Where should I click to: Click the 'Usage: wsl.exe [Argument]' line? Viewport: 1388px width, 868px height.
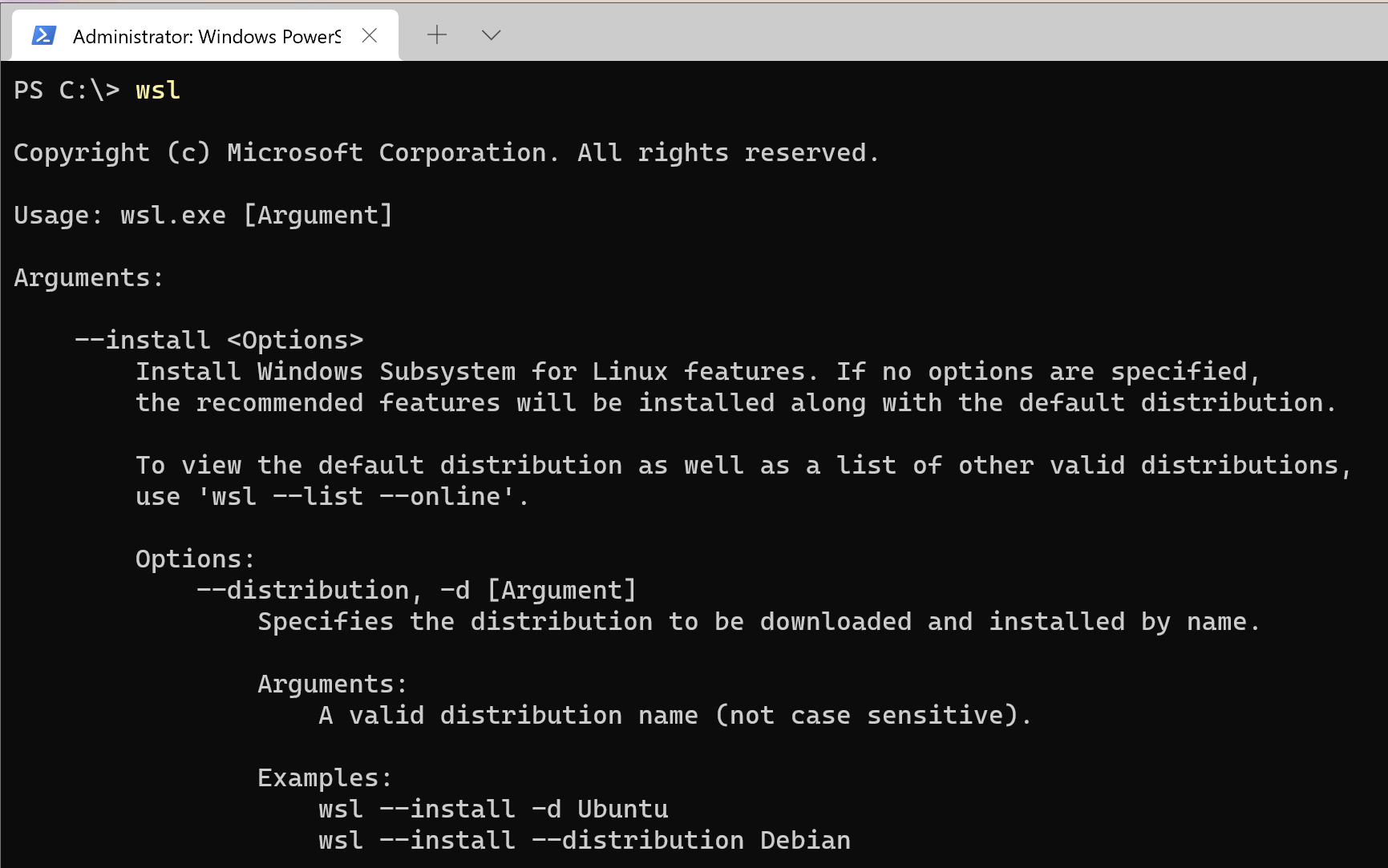click(x=203, y=215)
